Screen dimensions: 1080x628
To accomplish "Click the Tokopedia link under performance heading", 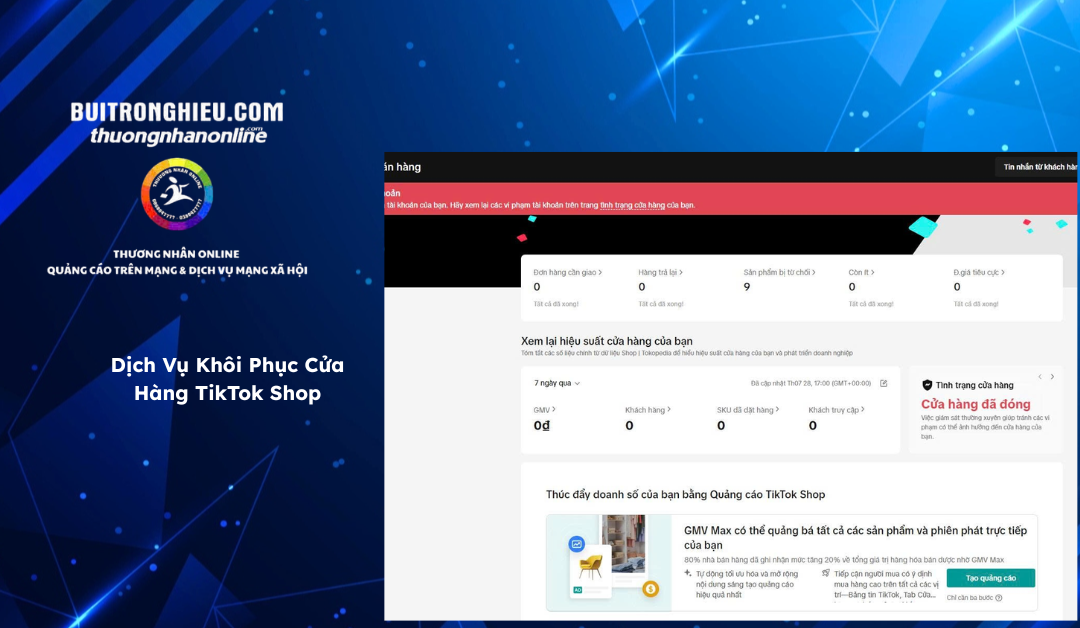I will pyautogui.click(x=660, y=353).
